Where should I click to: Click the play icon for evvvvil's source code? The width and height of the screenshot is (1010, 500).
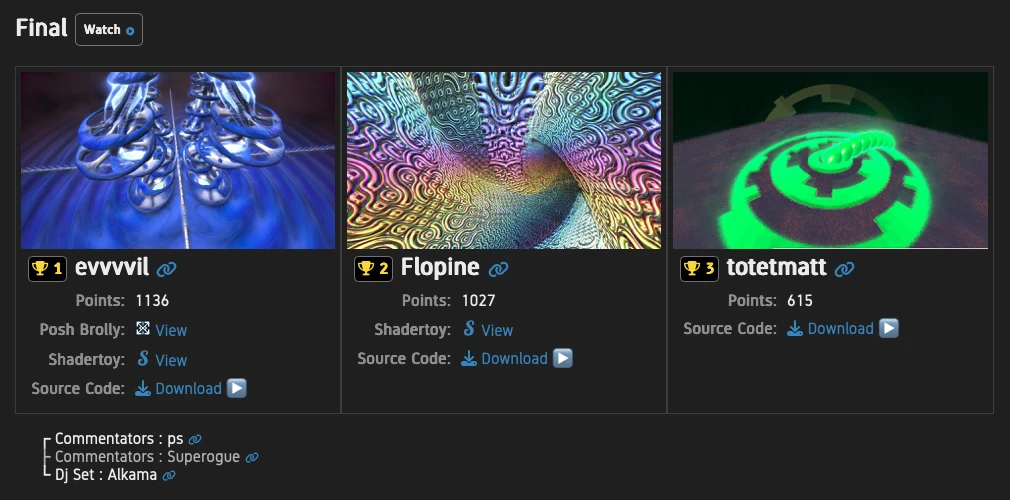(237, 388)
